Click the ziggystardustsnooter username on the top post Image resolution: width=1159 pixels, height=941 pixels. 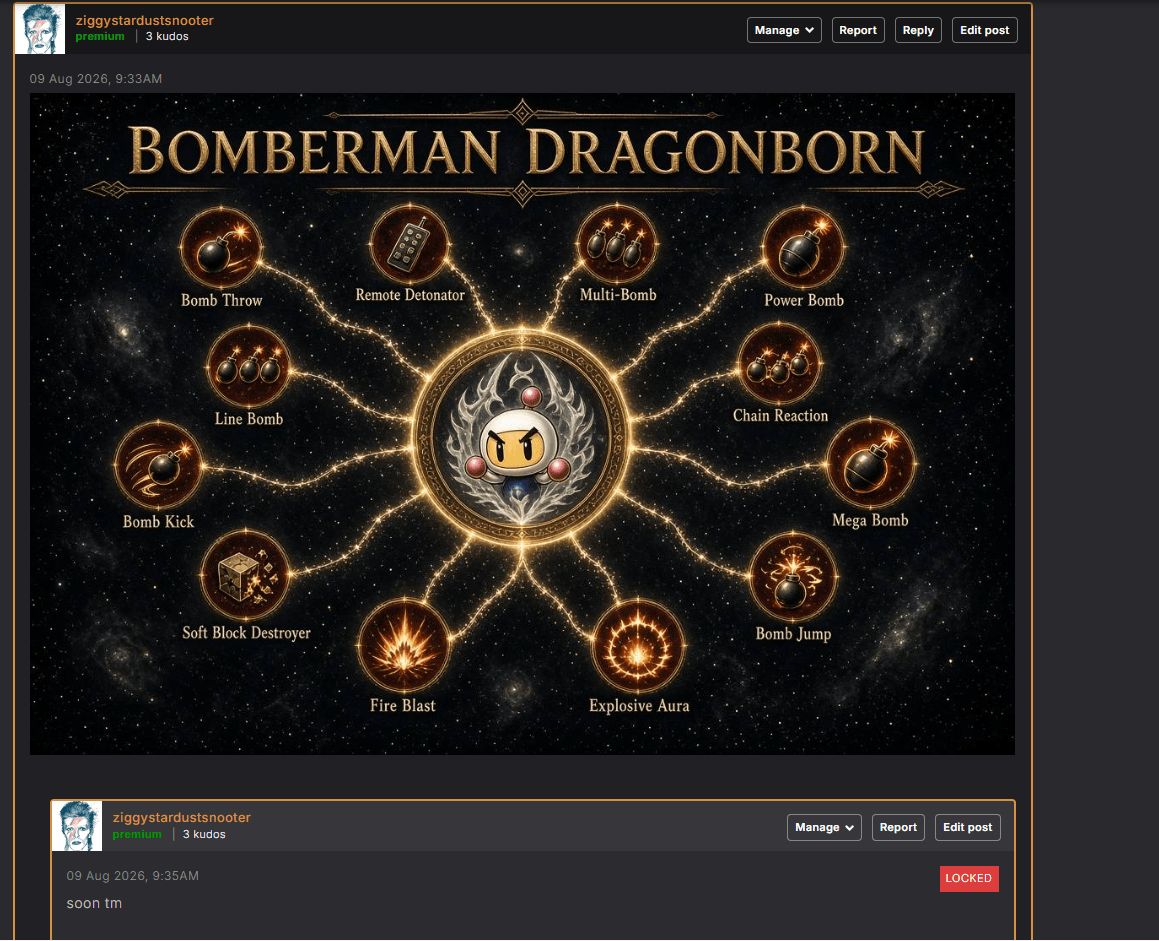tap(144, 20)
